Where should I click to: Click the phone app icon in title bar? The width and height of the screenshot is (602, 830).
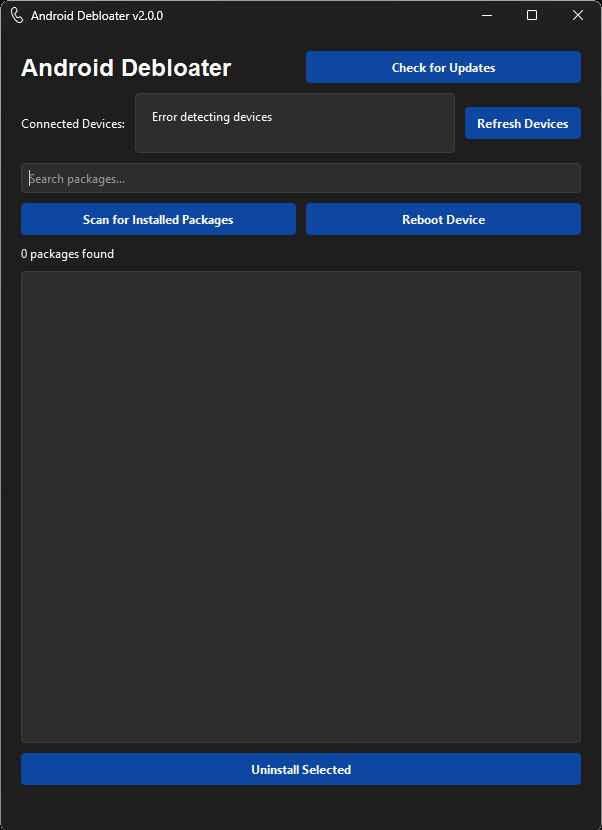click(x=17, y=15)
